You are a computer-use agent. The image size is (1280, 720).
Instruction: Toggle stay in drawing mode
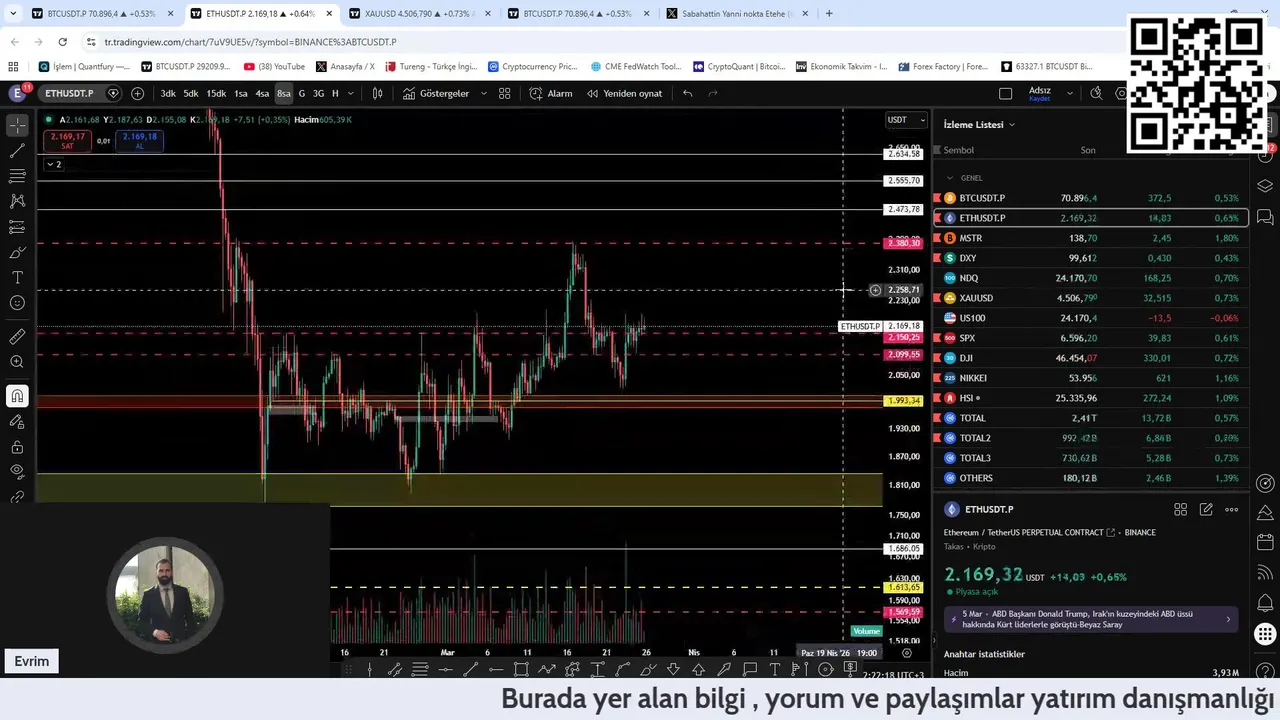(17, 422)
